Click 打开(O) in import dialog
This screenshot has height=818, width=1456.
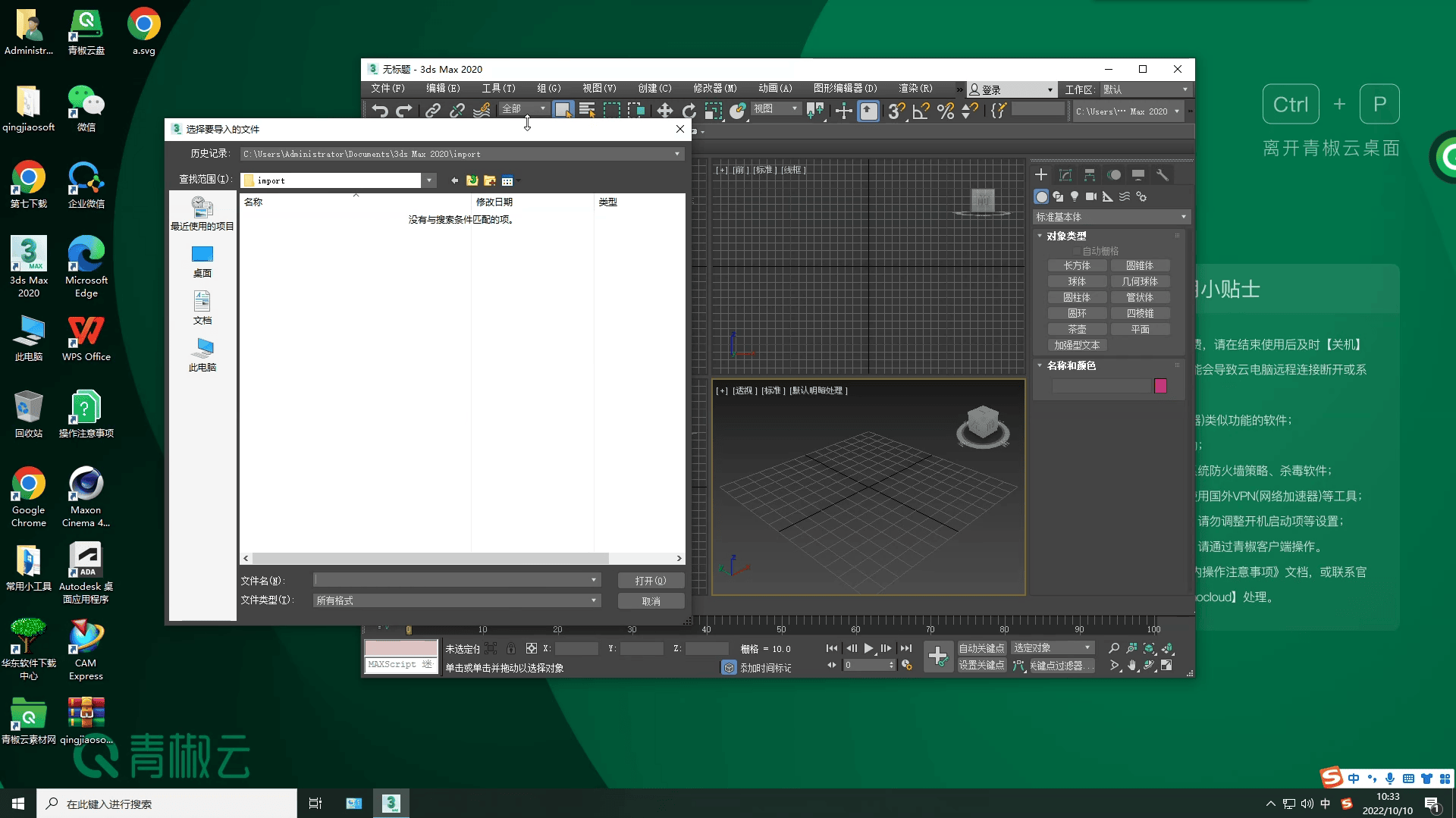click(x=651, y=581)
